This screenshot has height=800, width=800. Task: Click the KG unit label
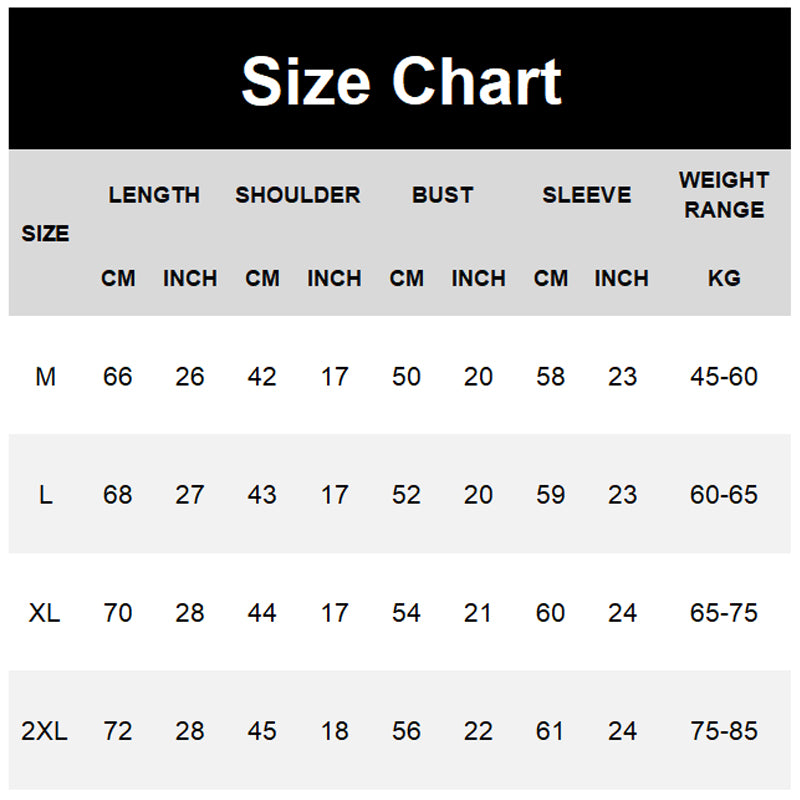pos(724,278)
